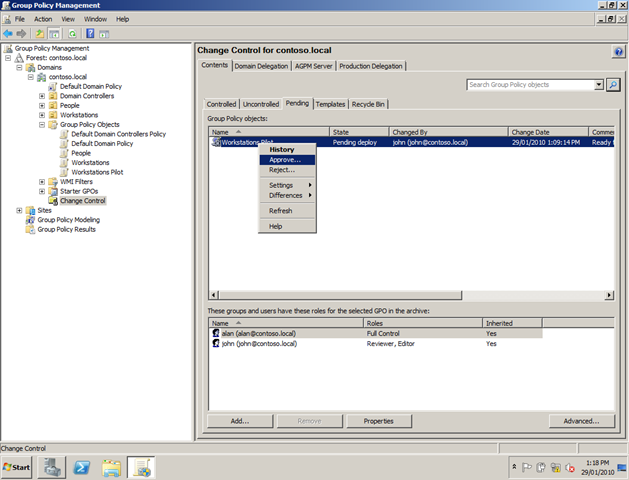Expand the Sites tree node
This screenshot has width=629, height=480.
19,210
